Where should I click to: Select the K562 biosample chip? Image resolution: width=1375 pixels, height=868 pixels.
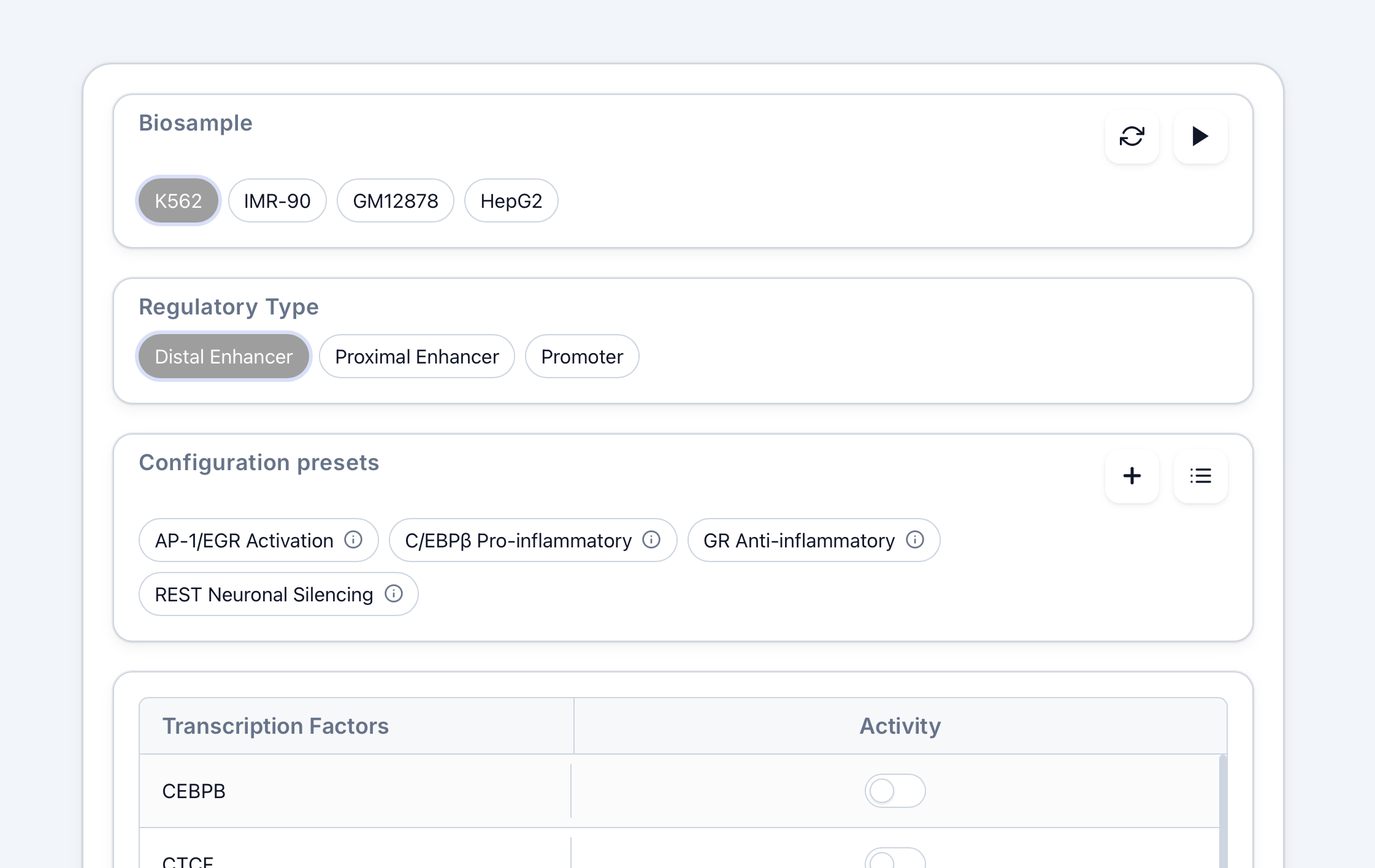coord(178,201)
